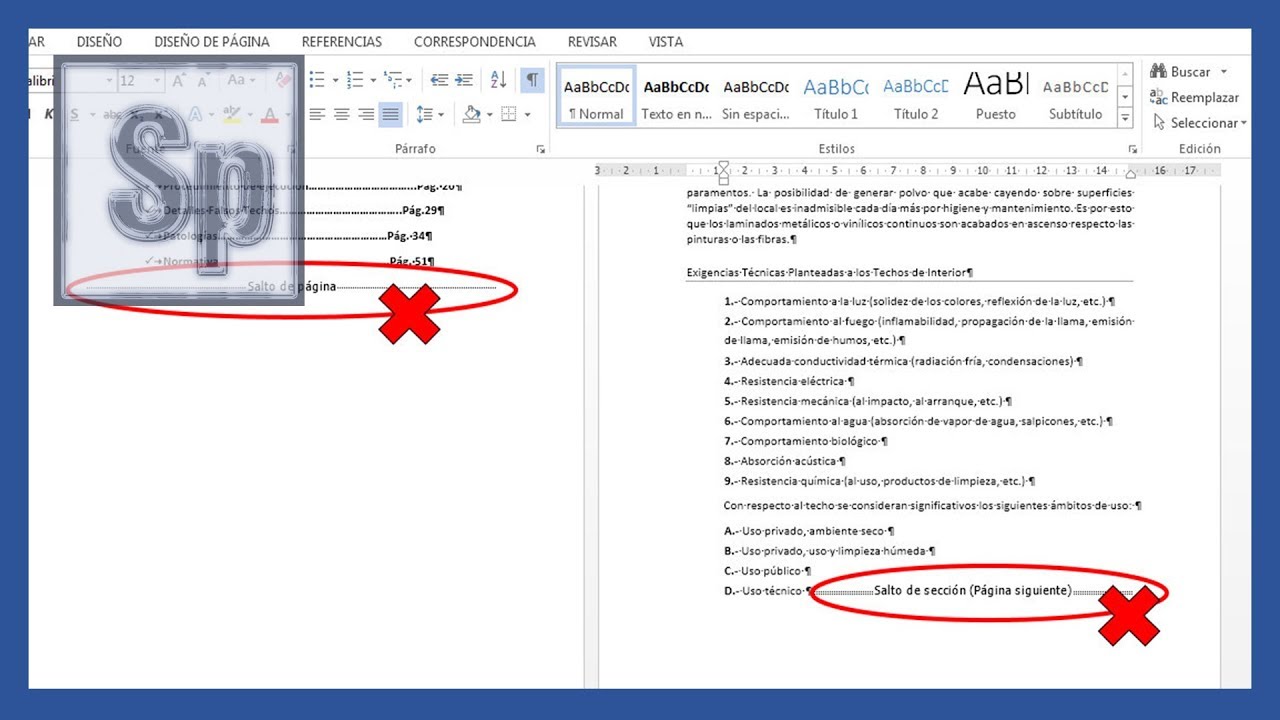
Task: Switch to the DISEÑO tab
Action: [x=99, y=42]
